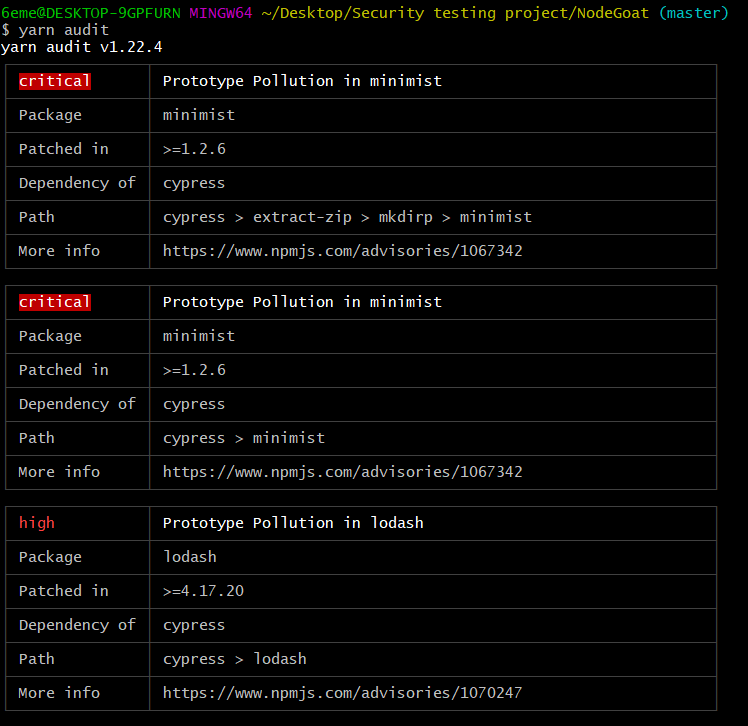Click the '>=4.17.20' patched version
The image size is (748, 726).
point(203,591)
